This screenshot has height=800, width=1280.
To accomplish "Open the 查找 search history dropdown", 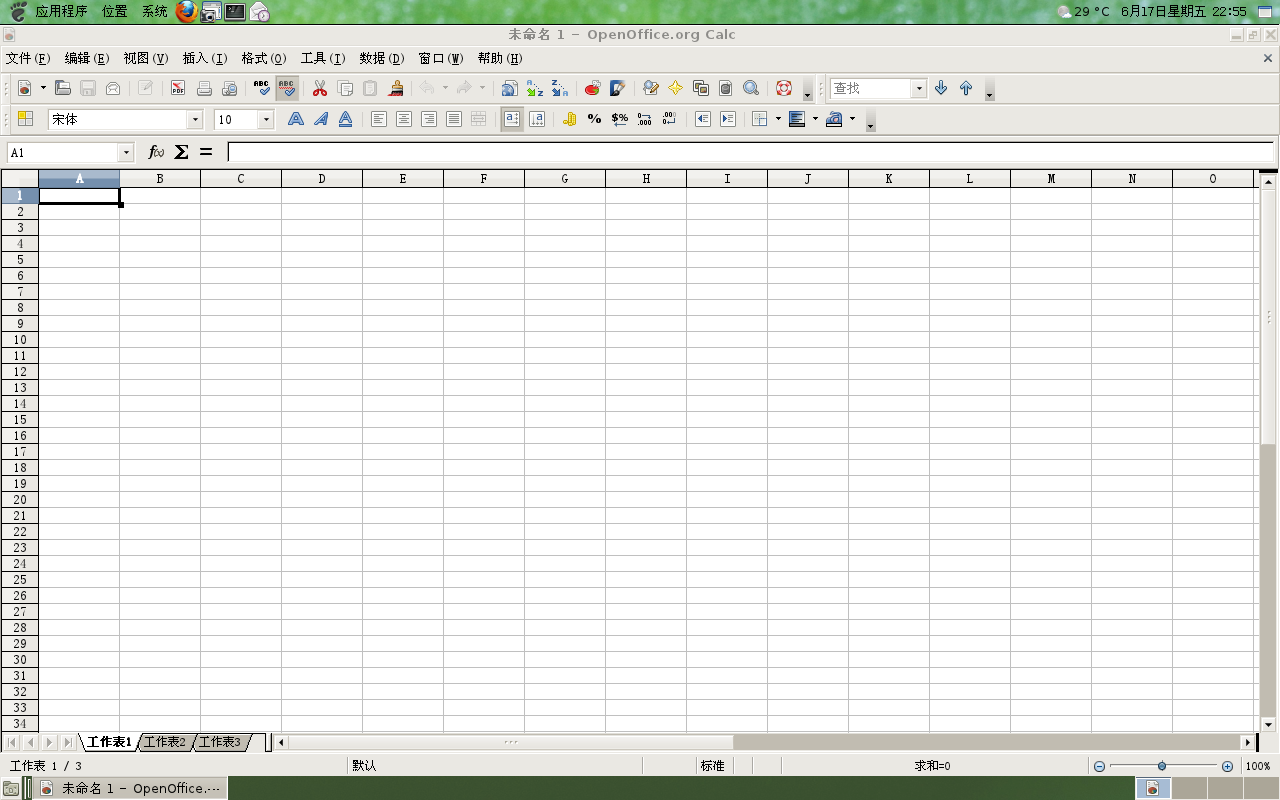I will click(x=919, y=89).
